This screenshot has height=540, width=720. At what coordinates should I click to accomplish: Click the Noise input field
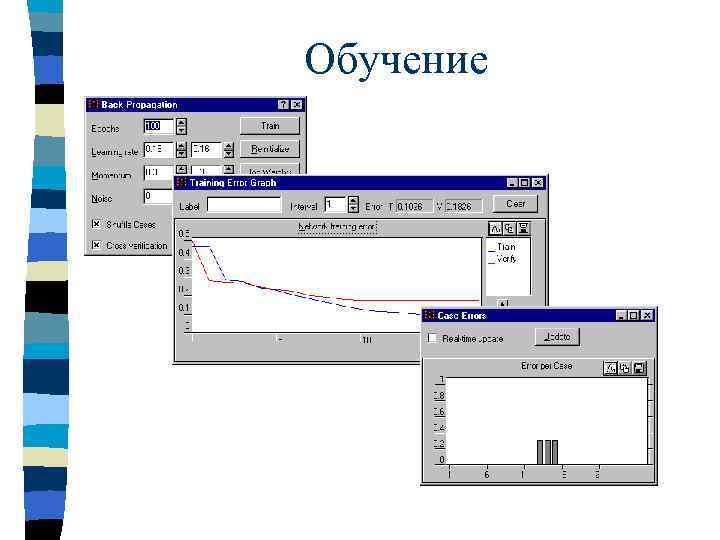pos(159,197)
